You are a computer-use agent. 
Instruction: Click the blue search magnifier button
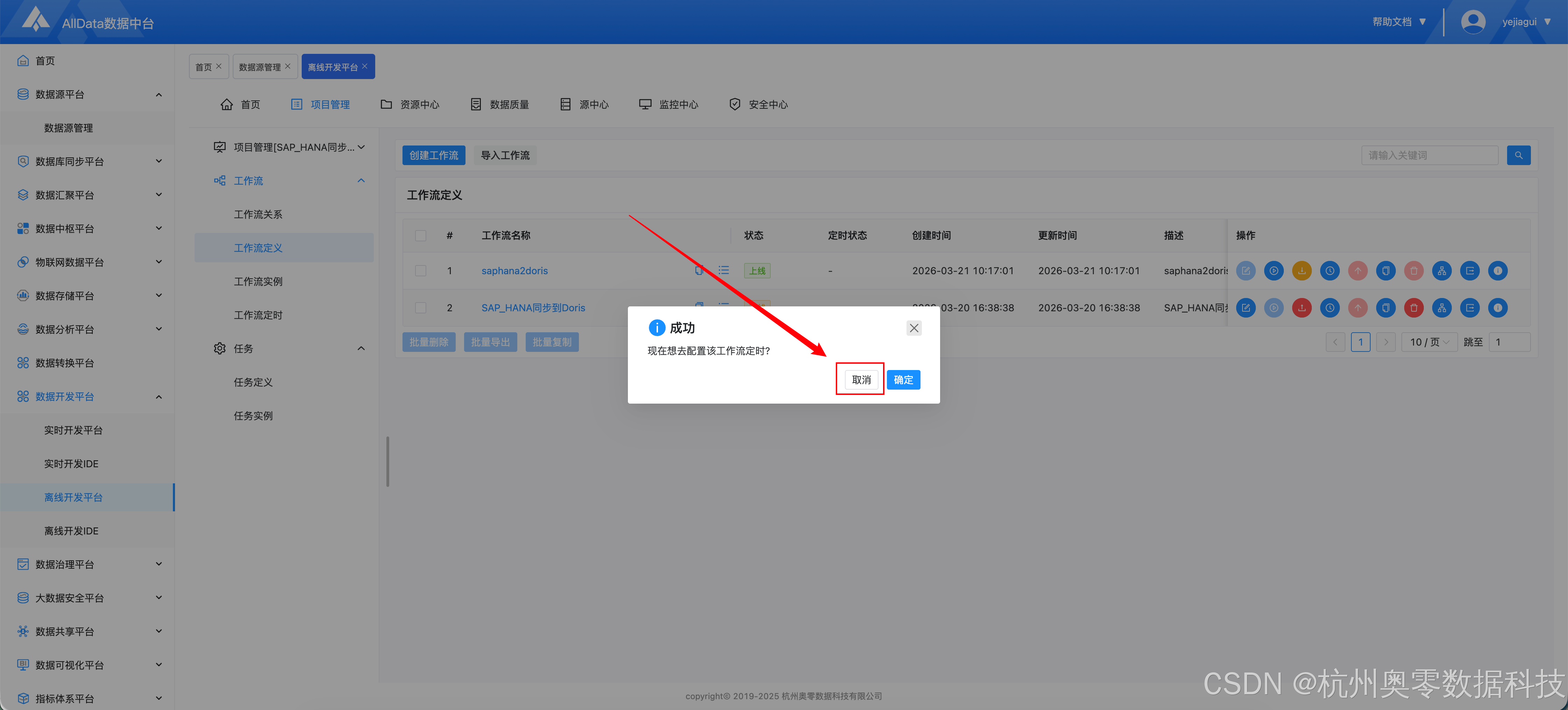tap(1518, 155)
